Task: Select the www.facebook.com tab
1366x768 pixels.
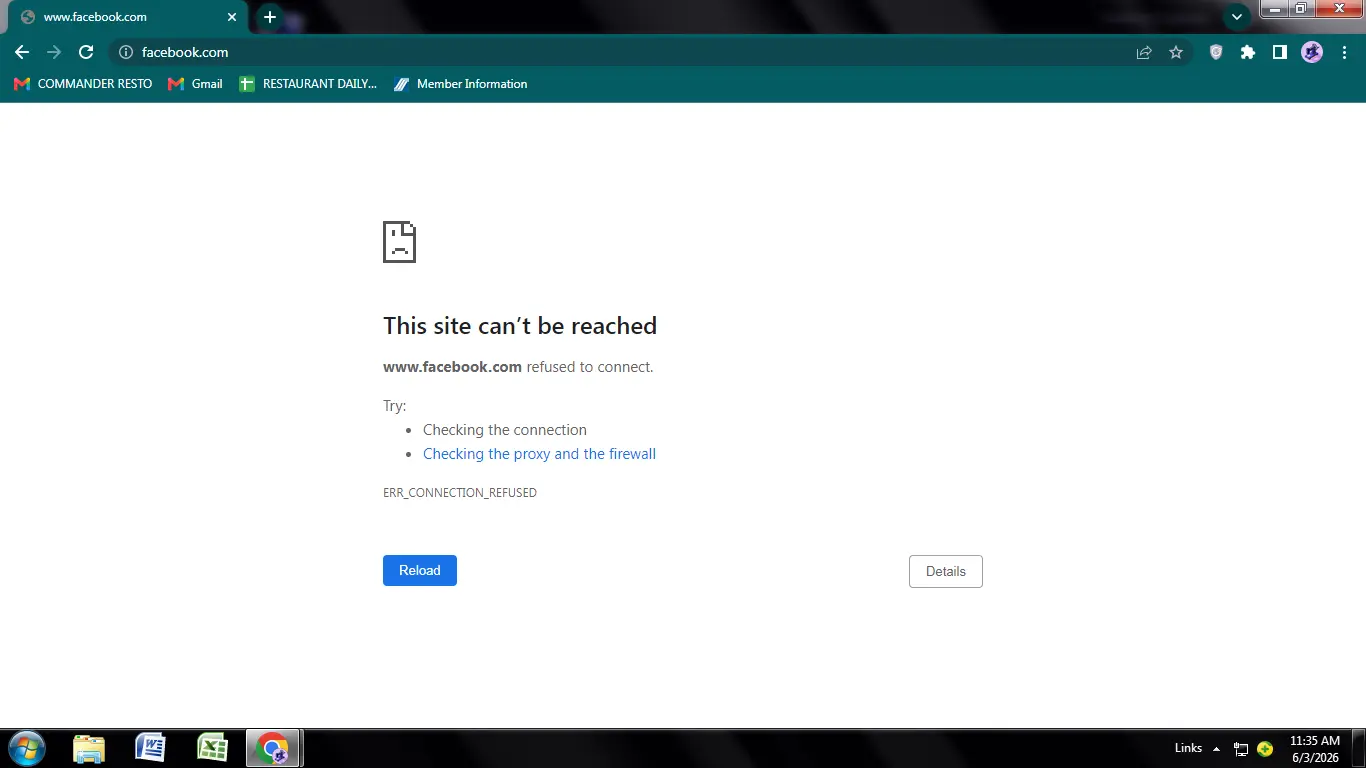Action: click(127, 17)
